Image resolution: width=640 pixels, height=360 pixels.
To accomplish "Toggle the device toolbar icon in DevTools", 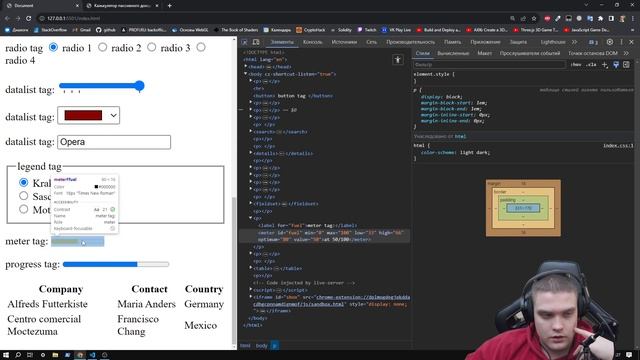I will [x=256, y=42].
